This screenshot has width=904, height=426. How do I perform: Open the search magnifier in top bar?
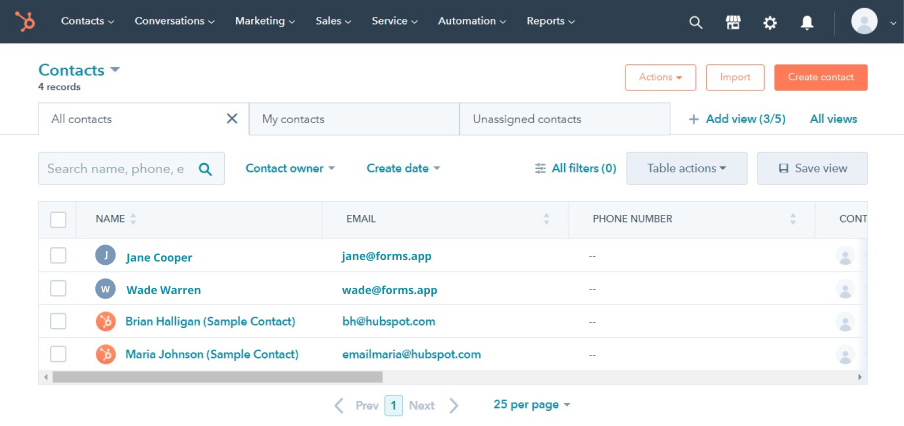tap(696, 22)
